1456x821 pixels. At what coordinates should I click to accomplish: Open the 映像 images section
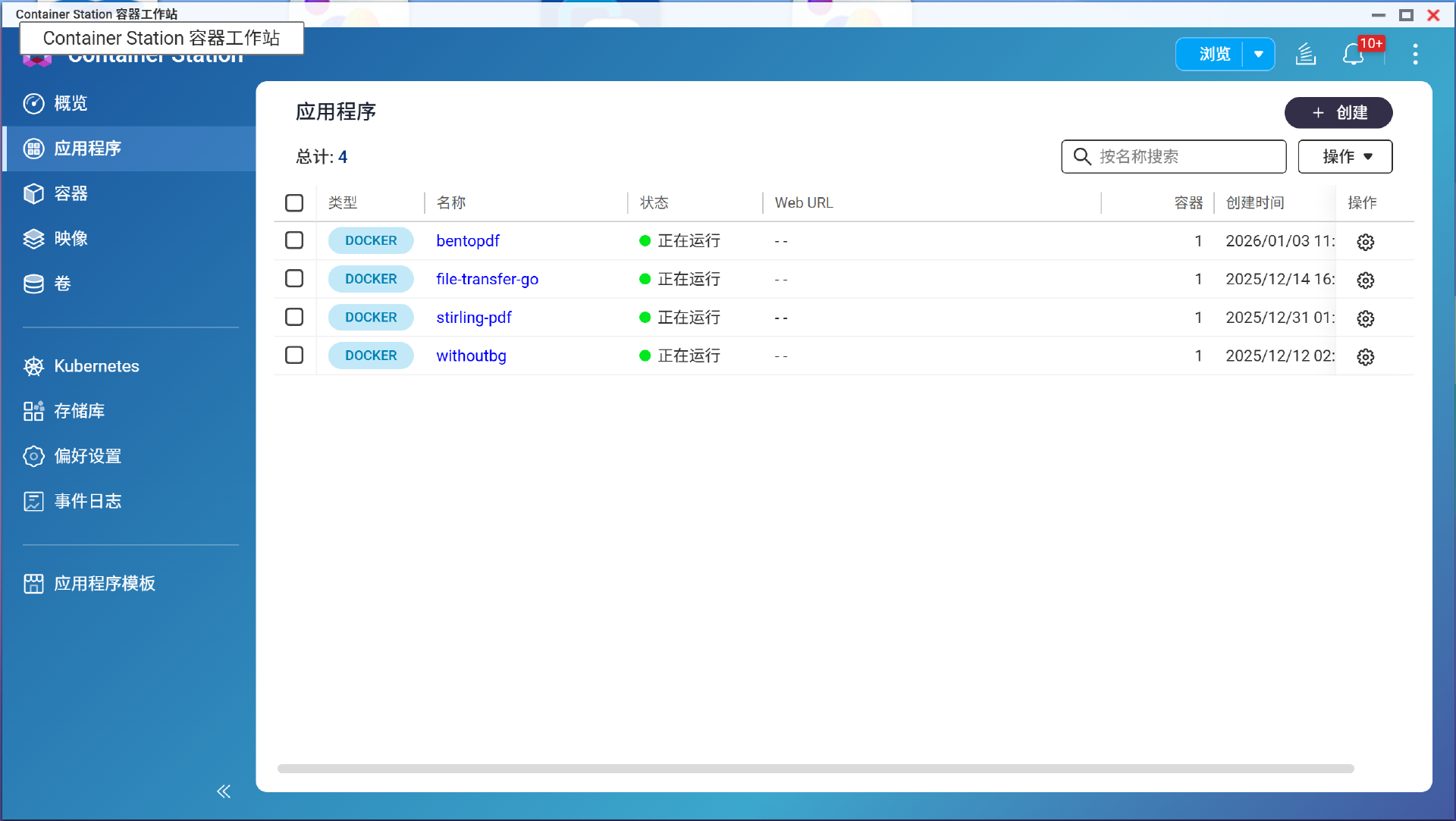(33, 238)
